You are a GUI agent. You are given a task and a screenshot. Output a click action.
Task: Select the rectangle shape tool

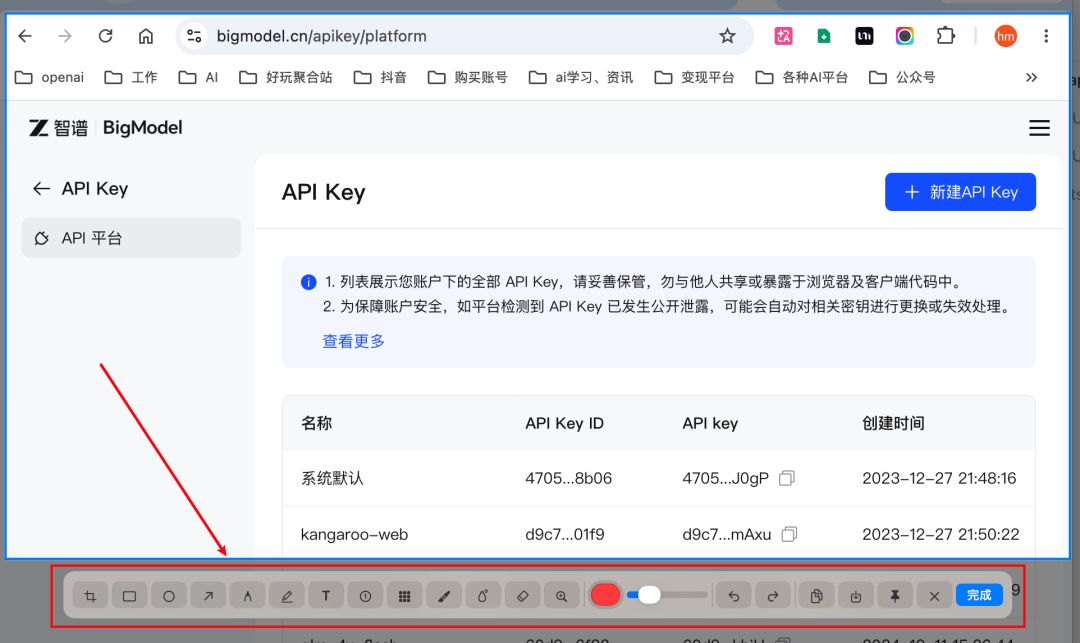129,596
